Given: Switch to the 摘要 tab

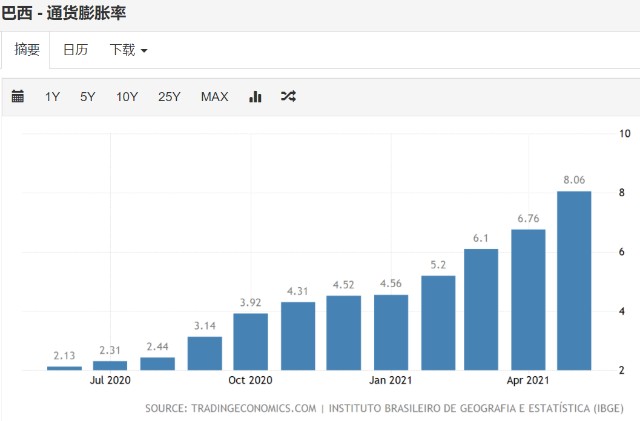Looking at the screenshot, I should [27, 50].
